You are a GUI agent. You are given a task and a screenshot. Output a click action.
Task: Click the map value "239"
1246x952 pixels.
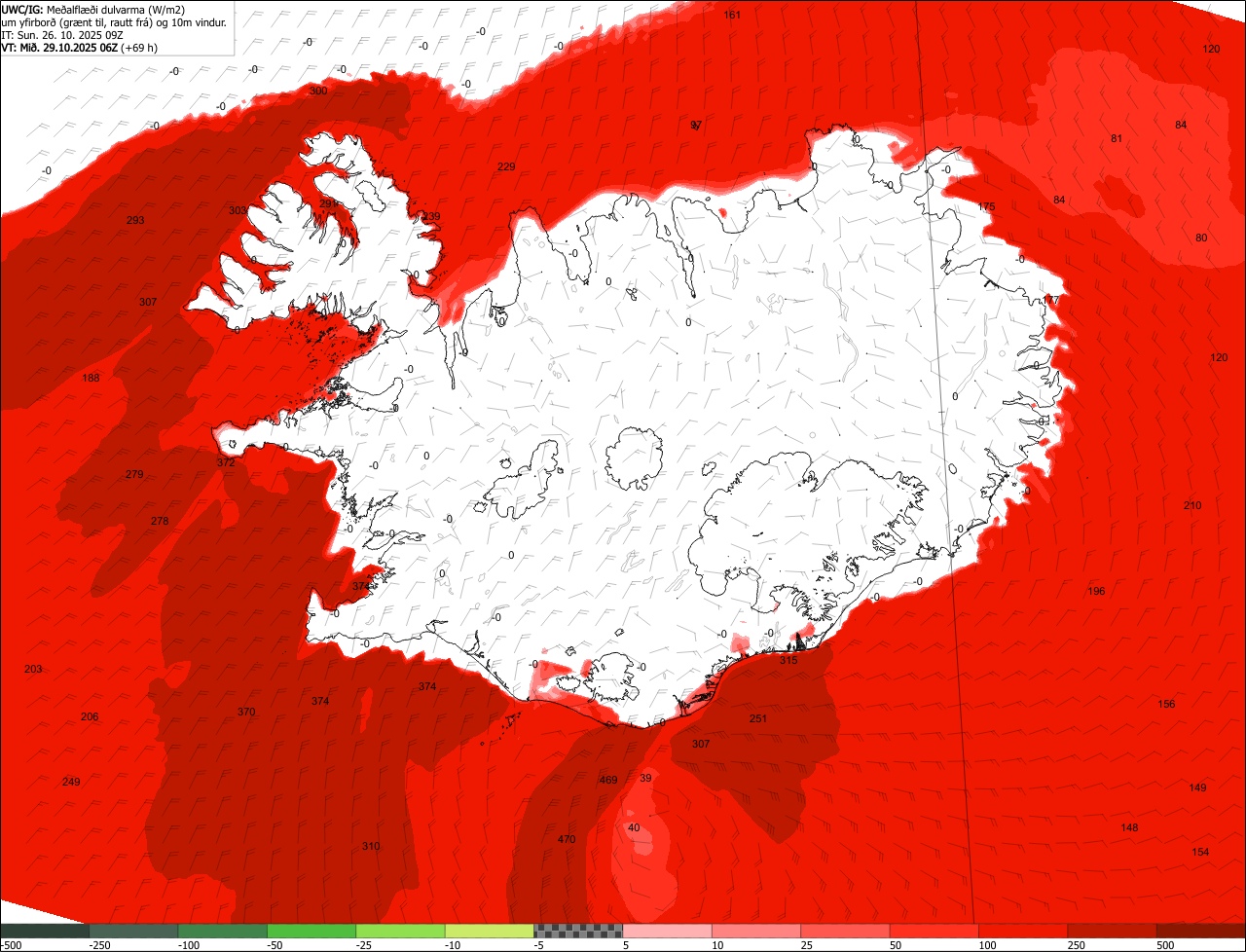click(431, 216)
